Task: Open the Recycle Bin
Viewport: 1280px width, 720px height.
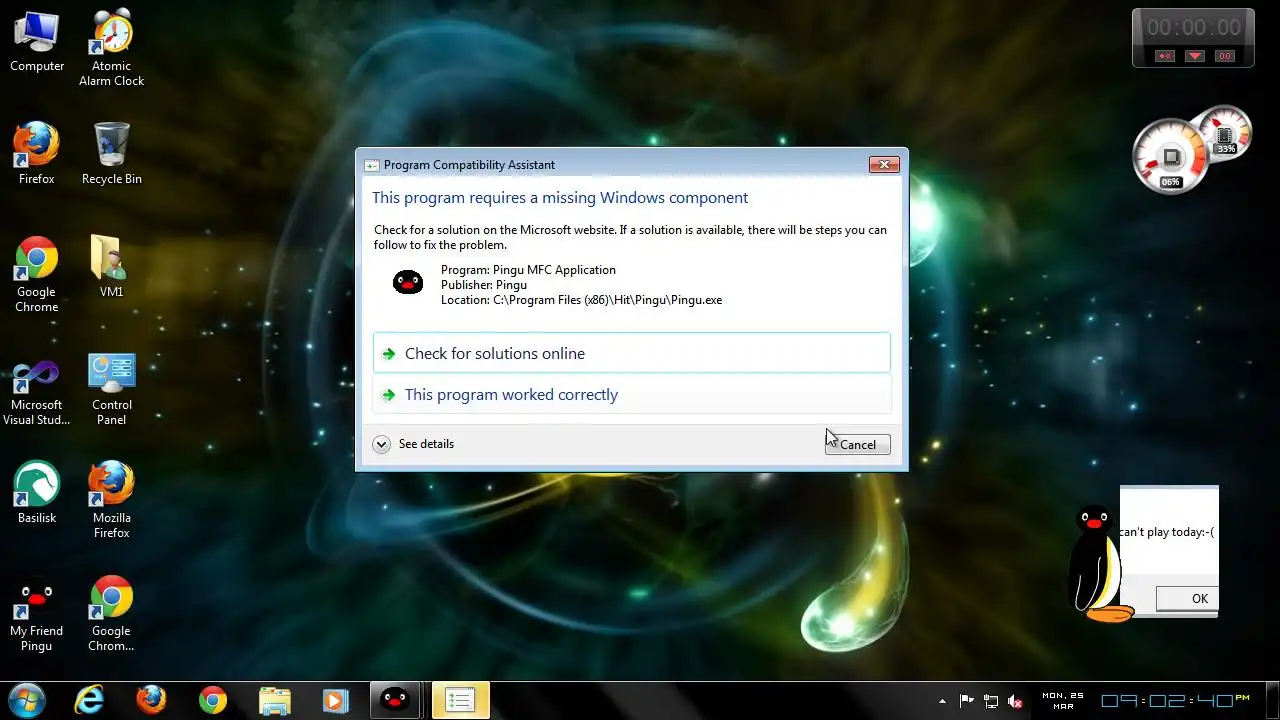Action: [x=112, y=153]
